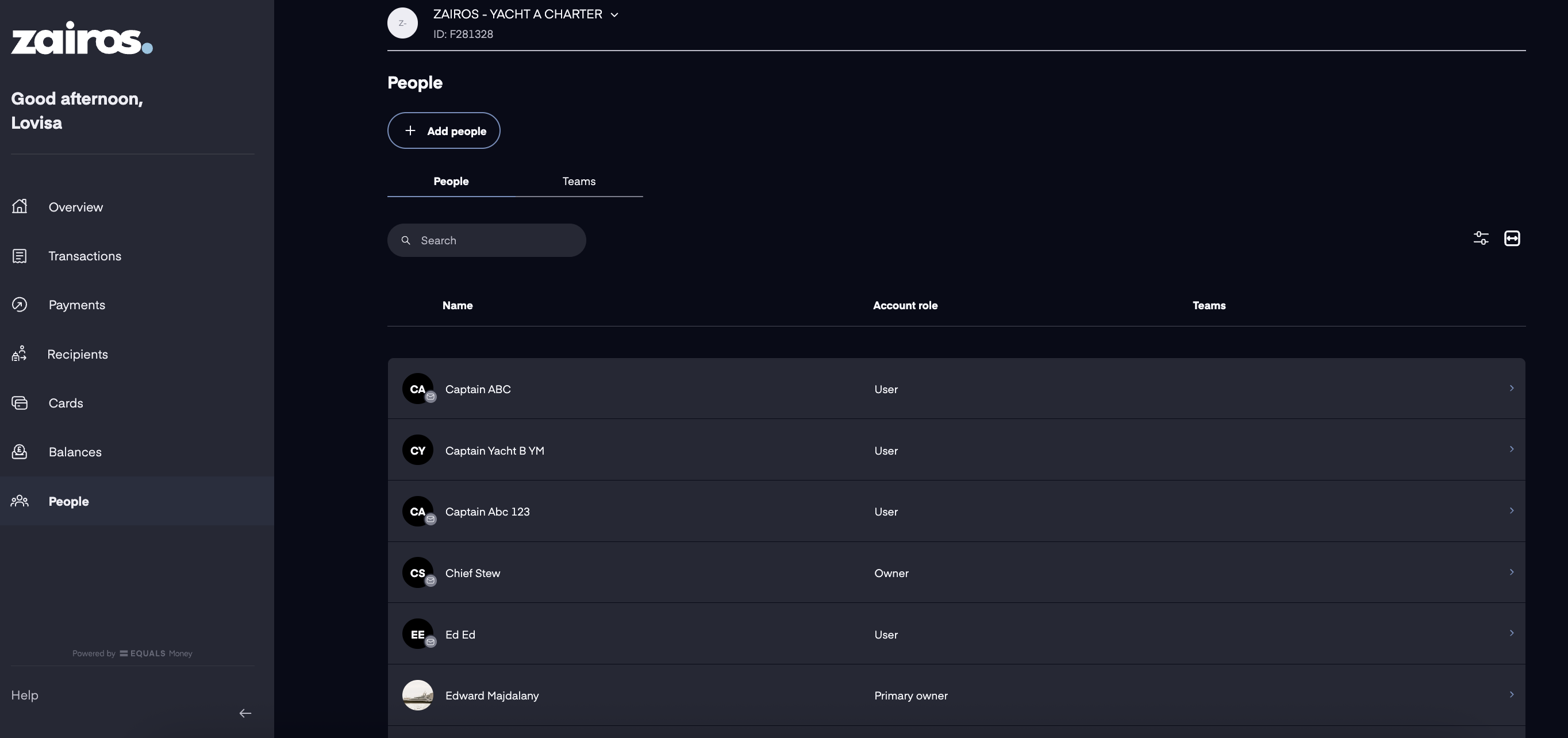Image resolution: width=1568 pixels, height=738 pixels.
Task: Click Captain Yacht B YM's CY avatar
Action: click(417, 450)
